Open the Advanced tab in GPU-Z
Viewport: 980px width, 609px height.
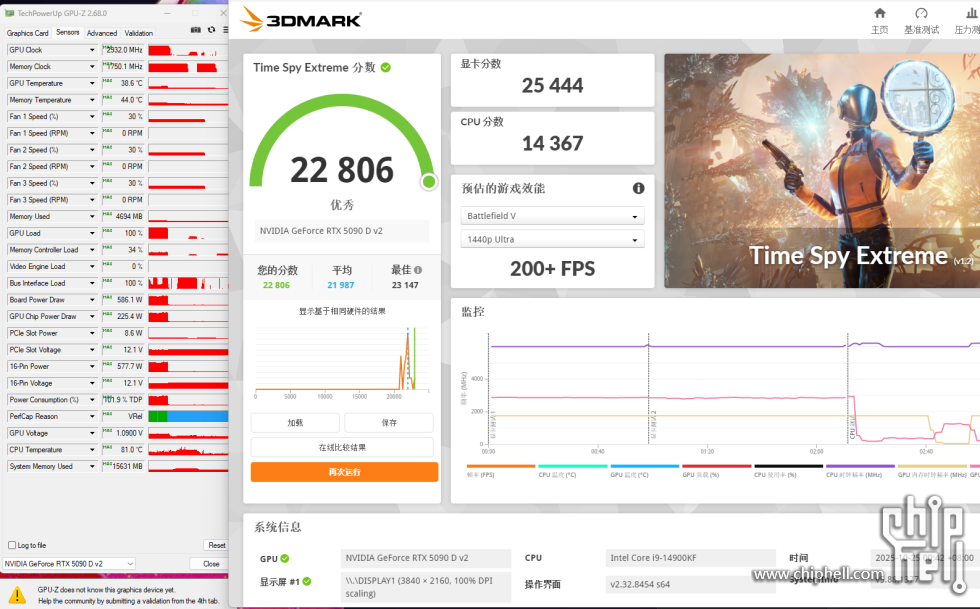[x=102, y=33]
